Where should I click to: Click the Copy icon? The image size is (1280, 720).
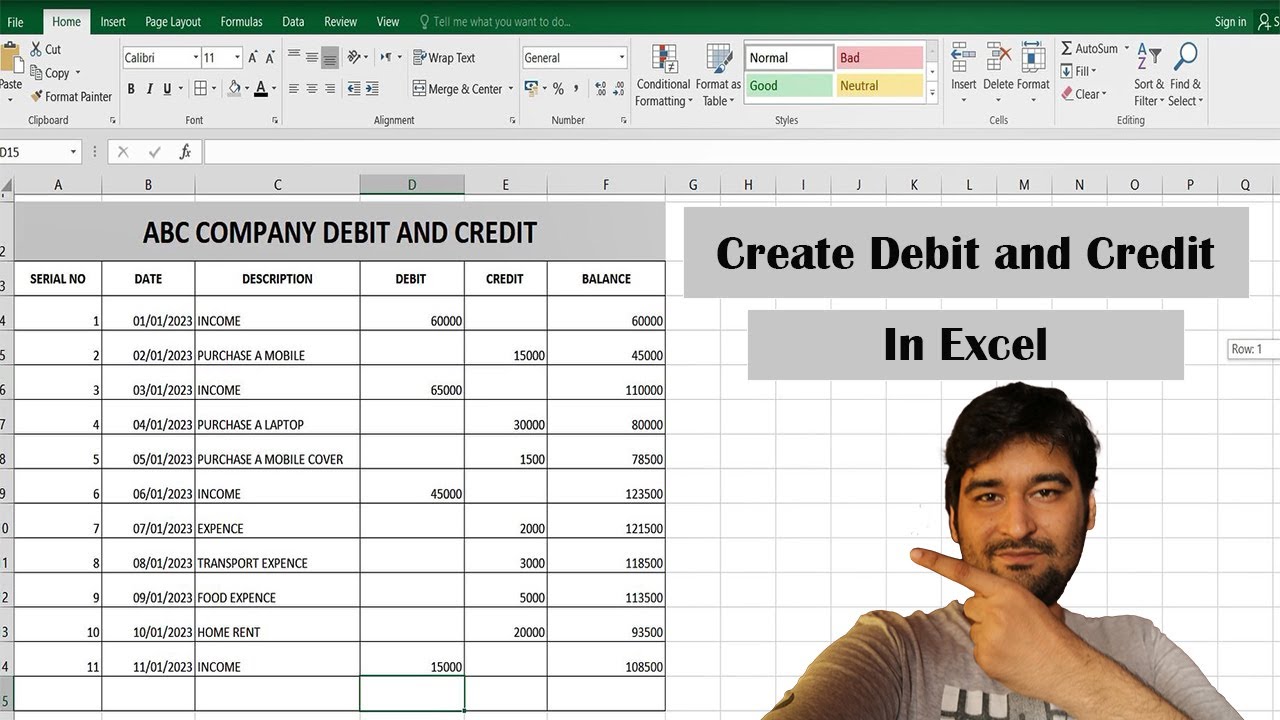pos(37,73)
